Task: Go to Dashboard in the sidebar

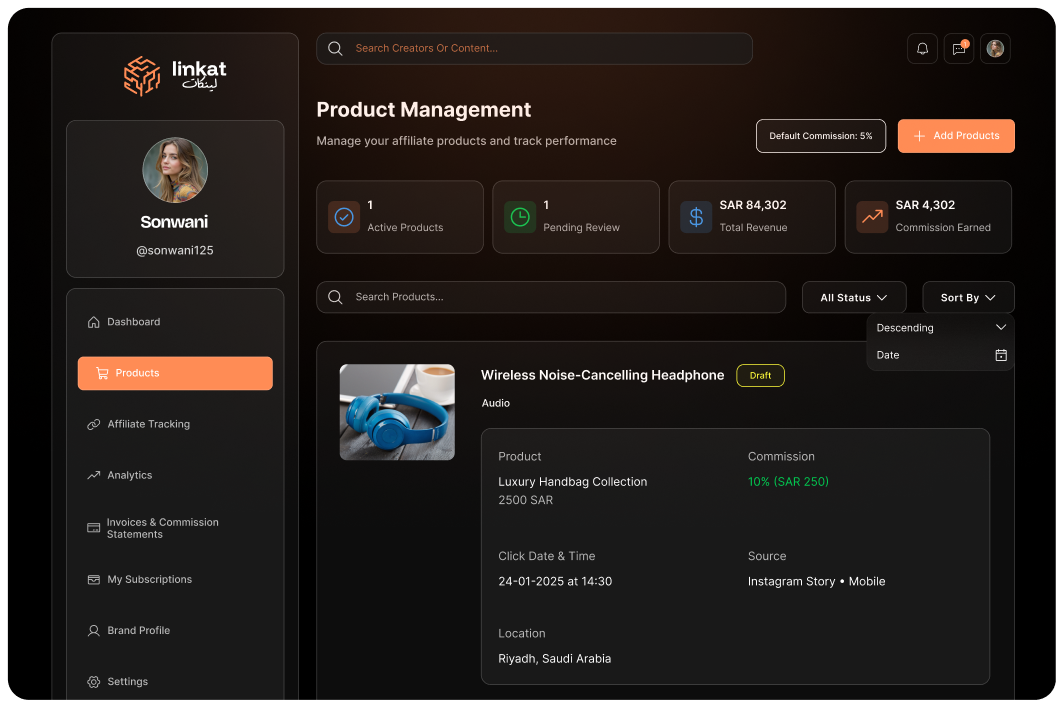Action: [x=134, y=322]
